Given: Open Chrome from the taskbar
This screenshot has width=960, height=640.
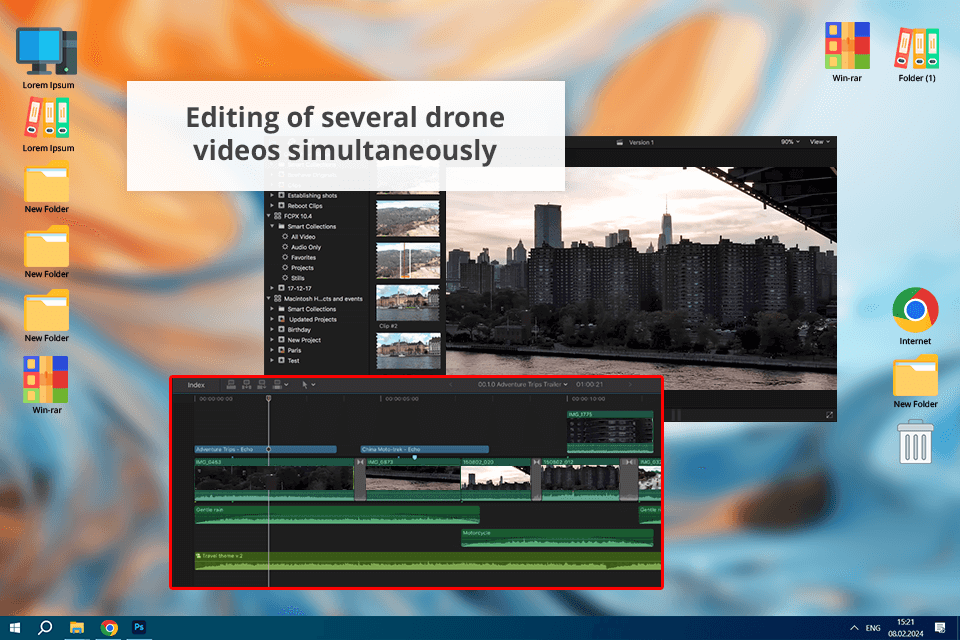Looking at the screenshot, I should tap(109, 628).
